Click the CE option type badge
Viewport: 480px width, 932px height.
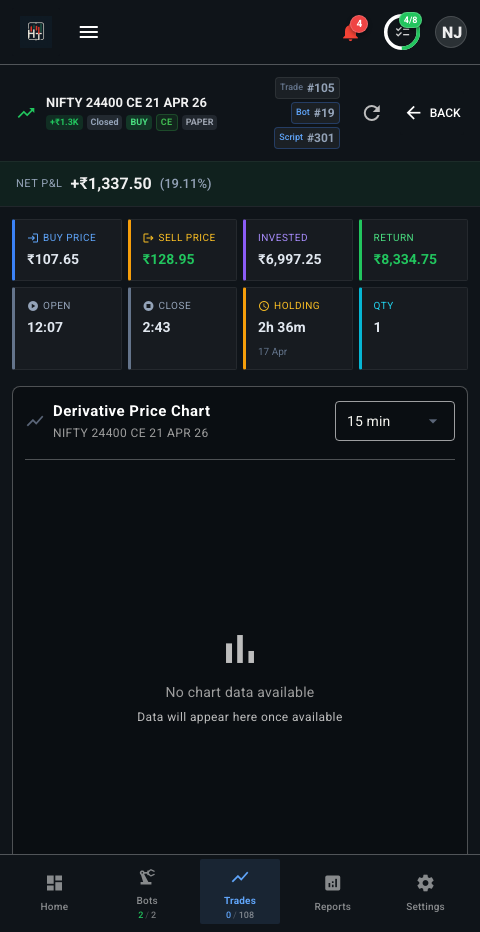pos(167,122)
